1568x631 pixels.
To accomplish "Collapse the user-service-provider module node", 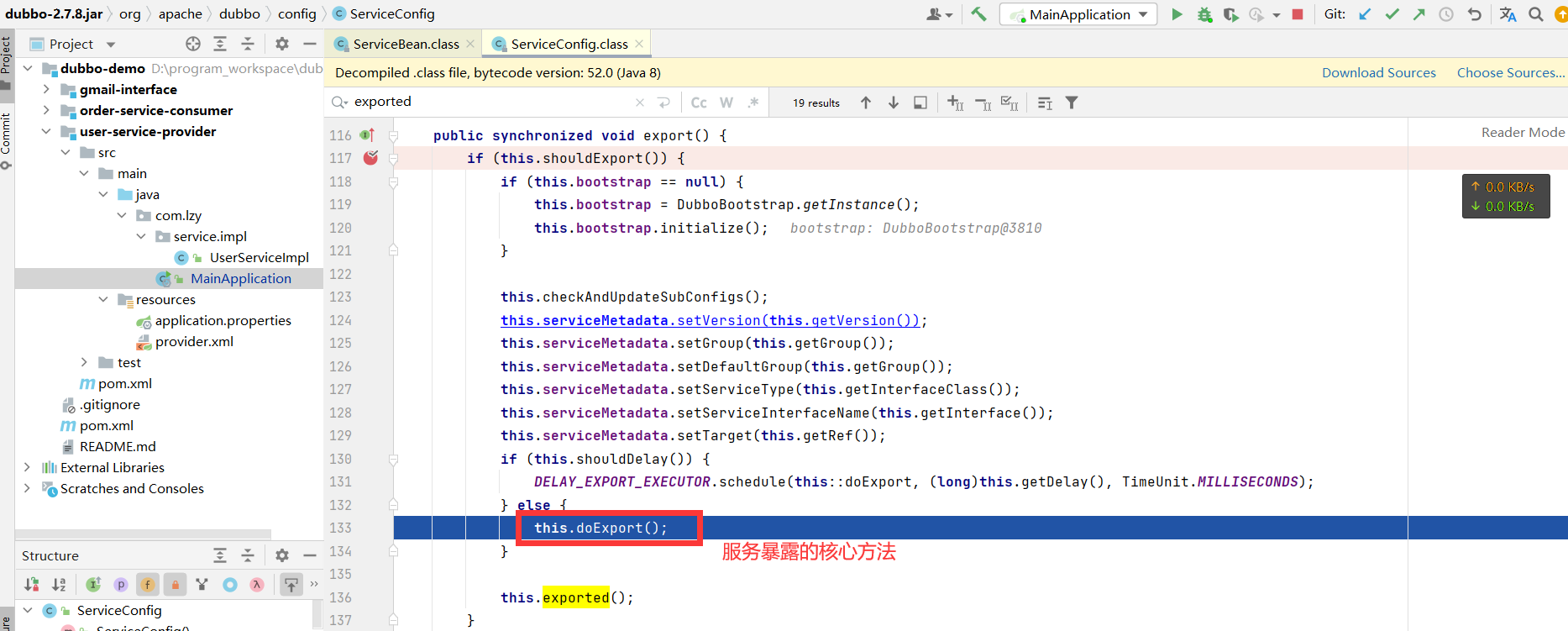I will pos(45,131).
